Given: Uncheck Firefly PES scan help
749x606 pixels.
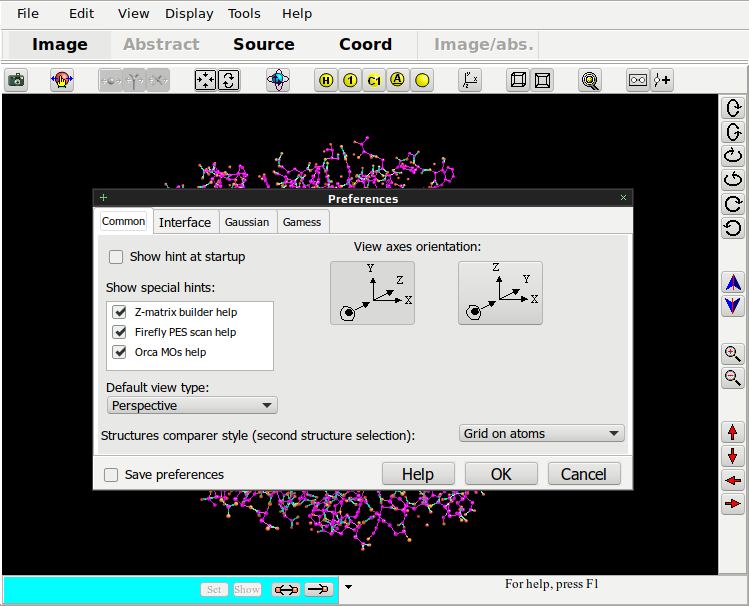Looking at the screenshot, I should (119, 332).
